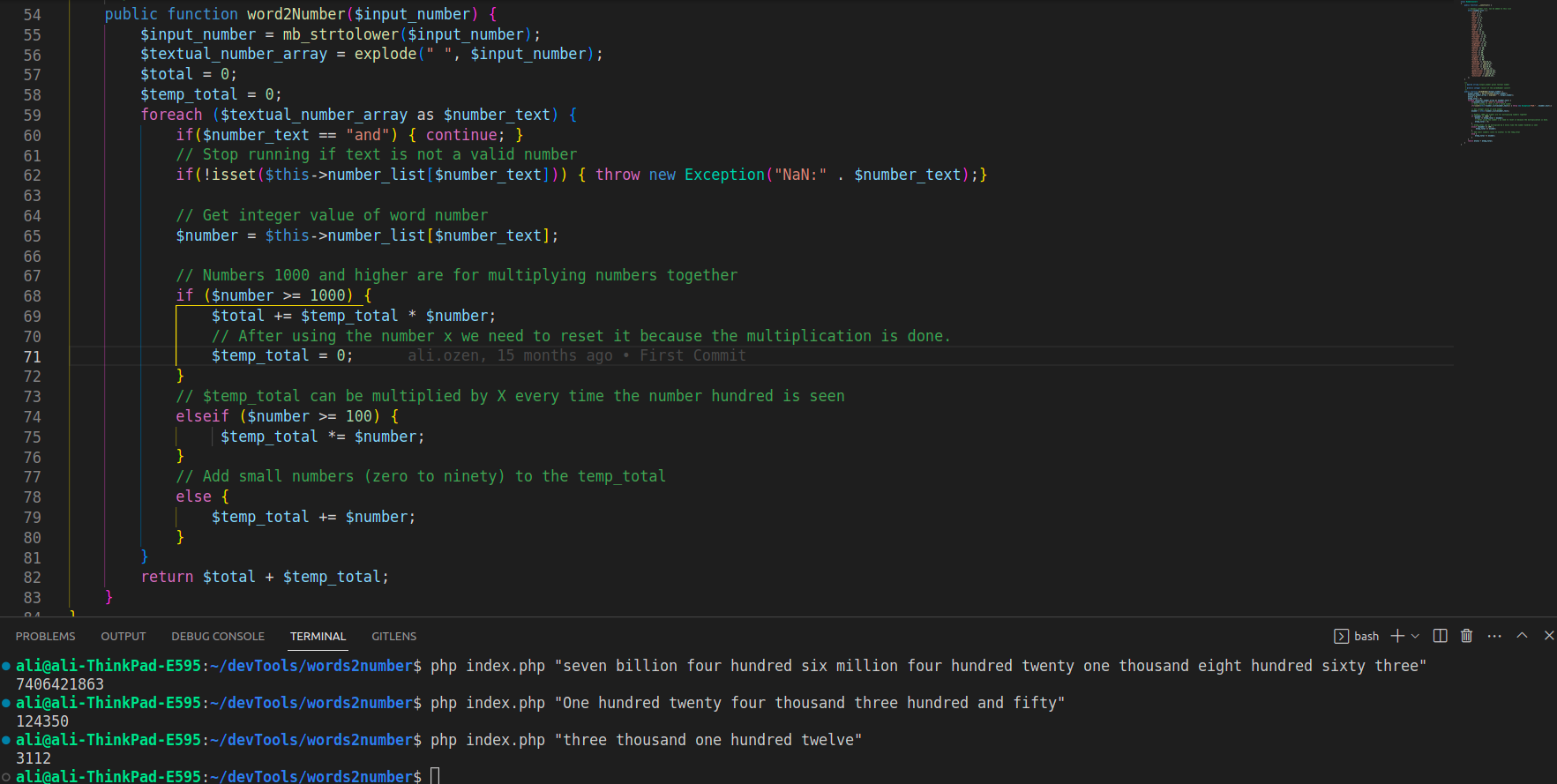Click the 'continue' keyword on line 60

click(x=461, y=135)
